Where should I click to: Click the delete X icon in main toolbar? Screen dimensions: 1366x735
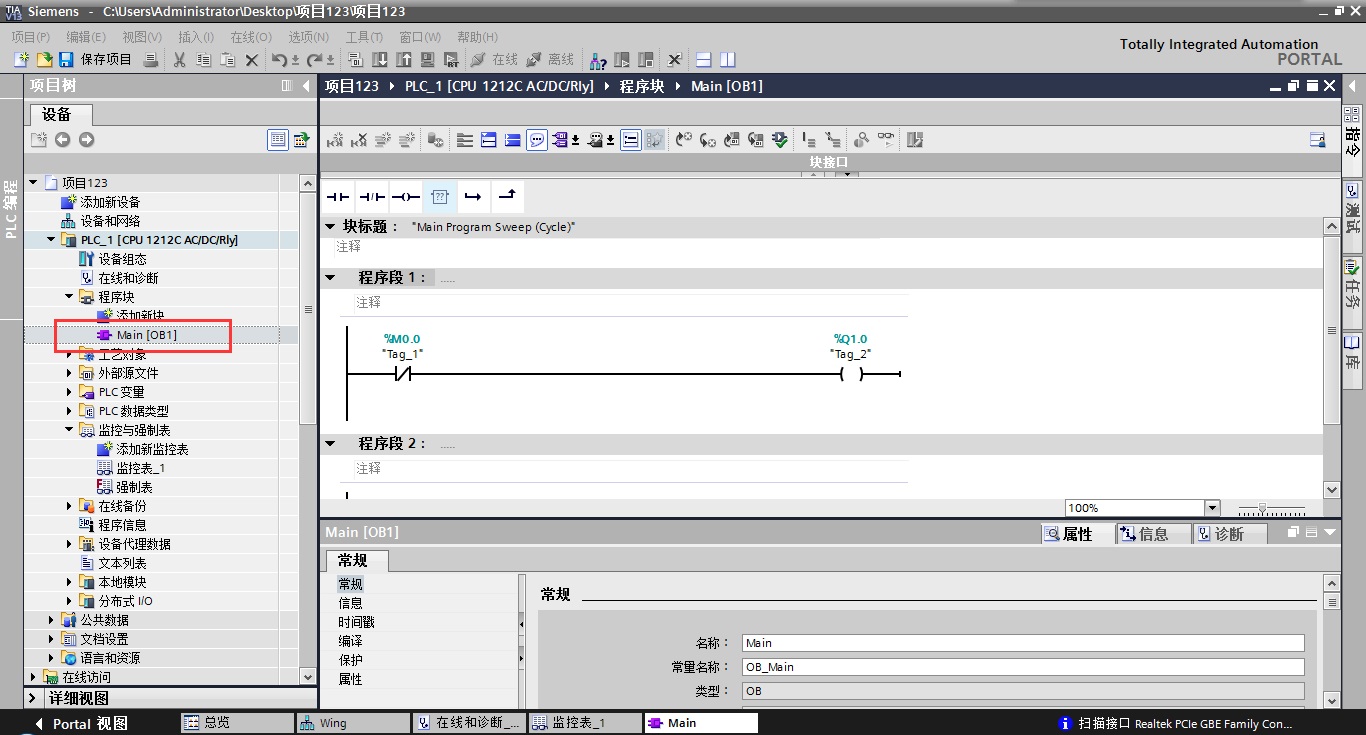coord(252,60)
